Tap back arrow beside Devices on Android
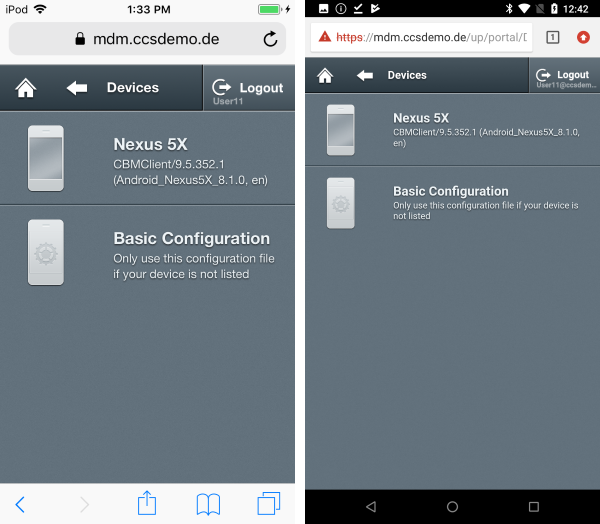 coord(365,75)
